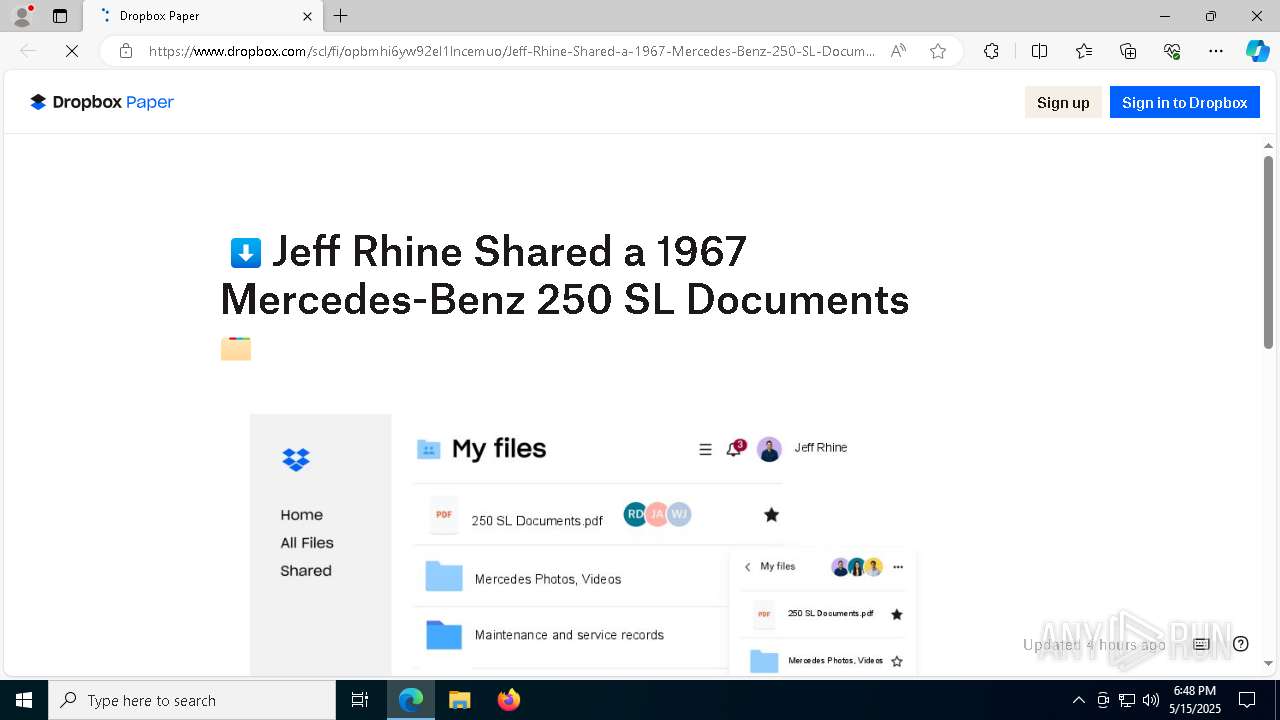Click Sign in to Dropbox button

click(1184, 102)
